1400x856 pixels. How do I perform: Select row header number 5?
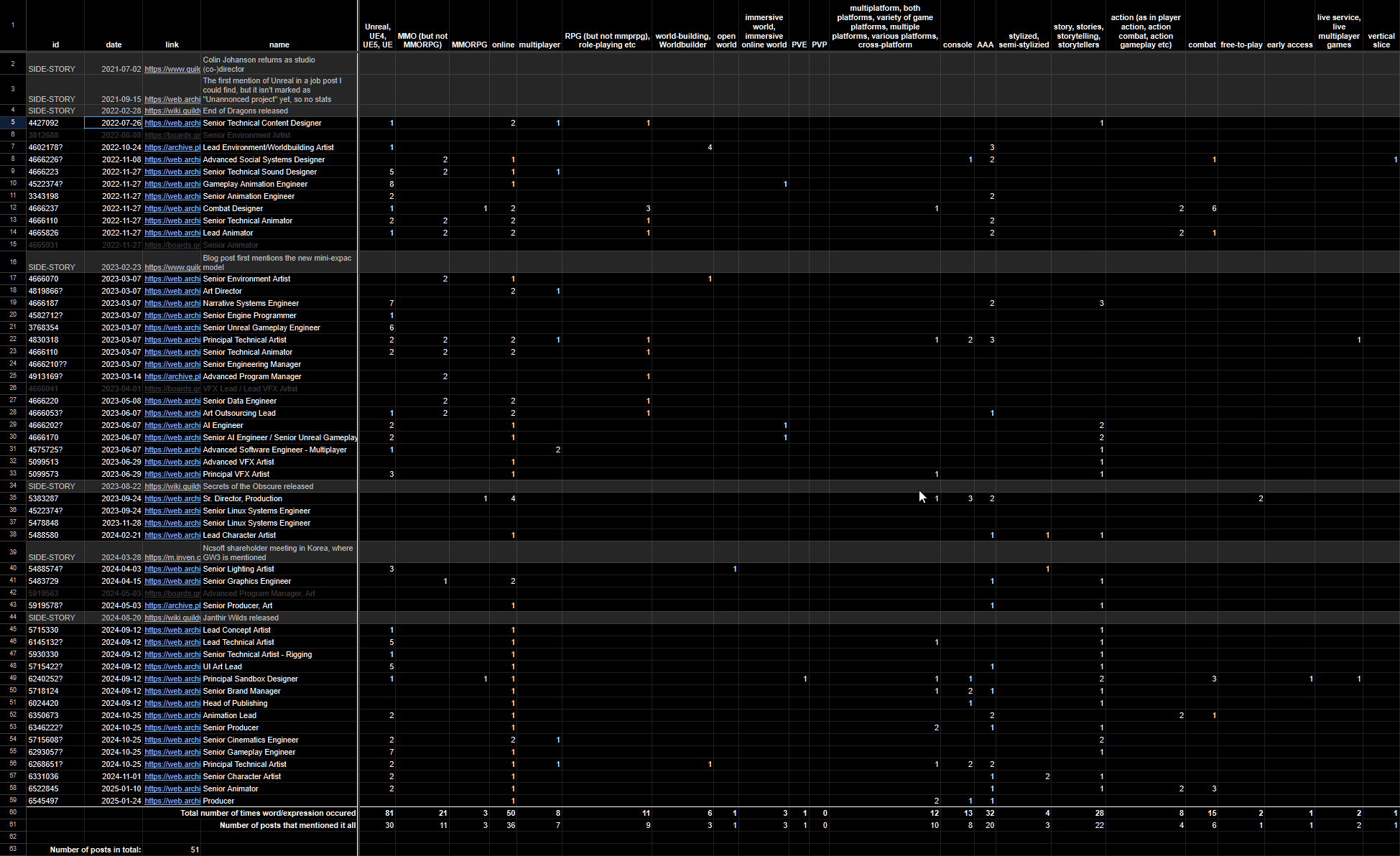click(13, 123)
